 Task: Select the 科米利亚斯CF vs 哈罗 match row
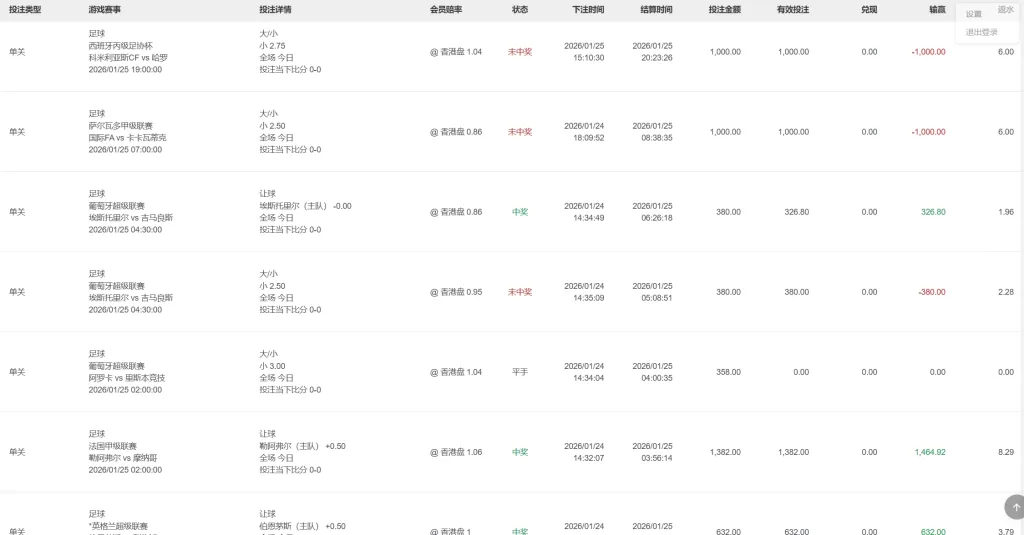pyautogui.click(x=128, y=57)
